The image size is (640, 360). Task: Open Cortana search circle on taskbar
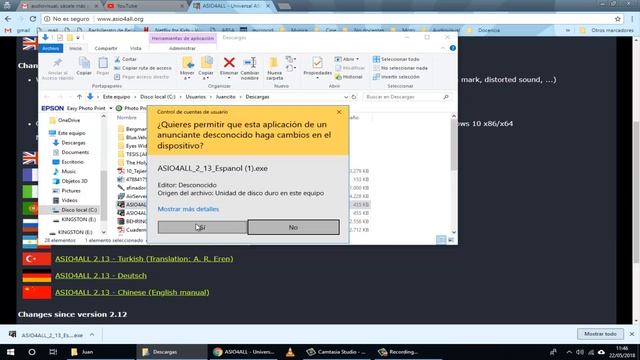click(x=31, y=352)
